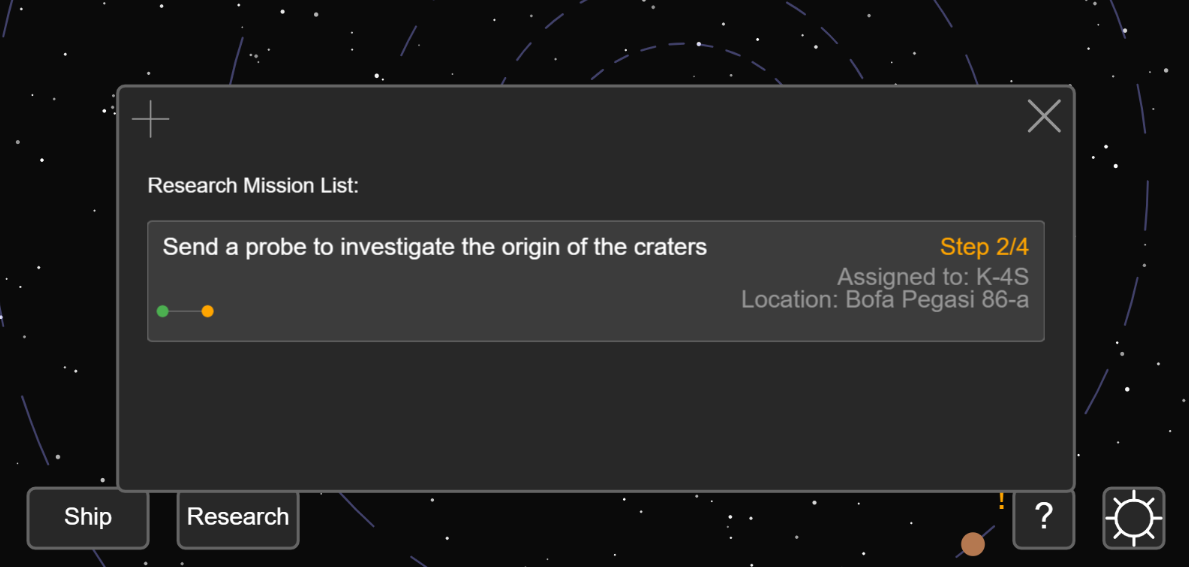The width and height of the screenshot is (1189, 567).
Task: Click the plus icon to add mission
Action: click(150, 119)
